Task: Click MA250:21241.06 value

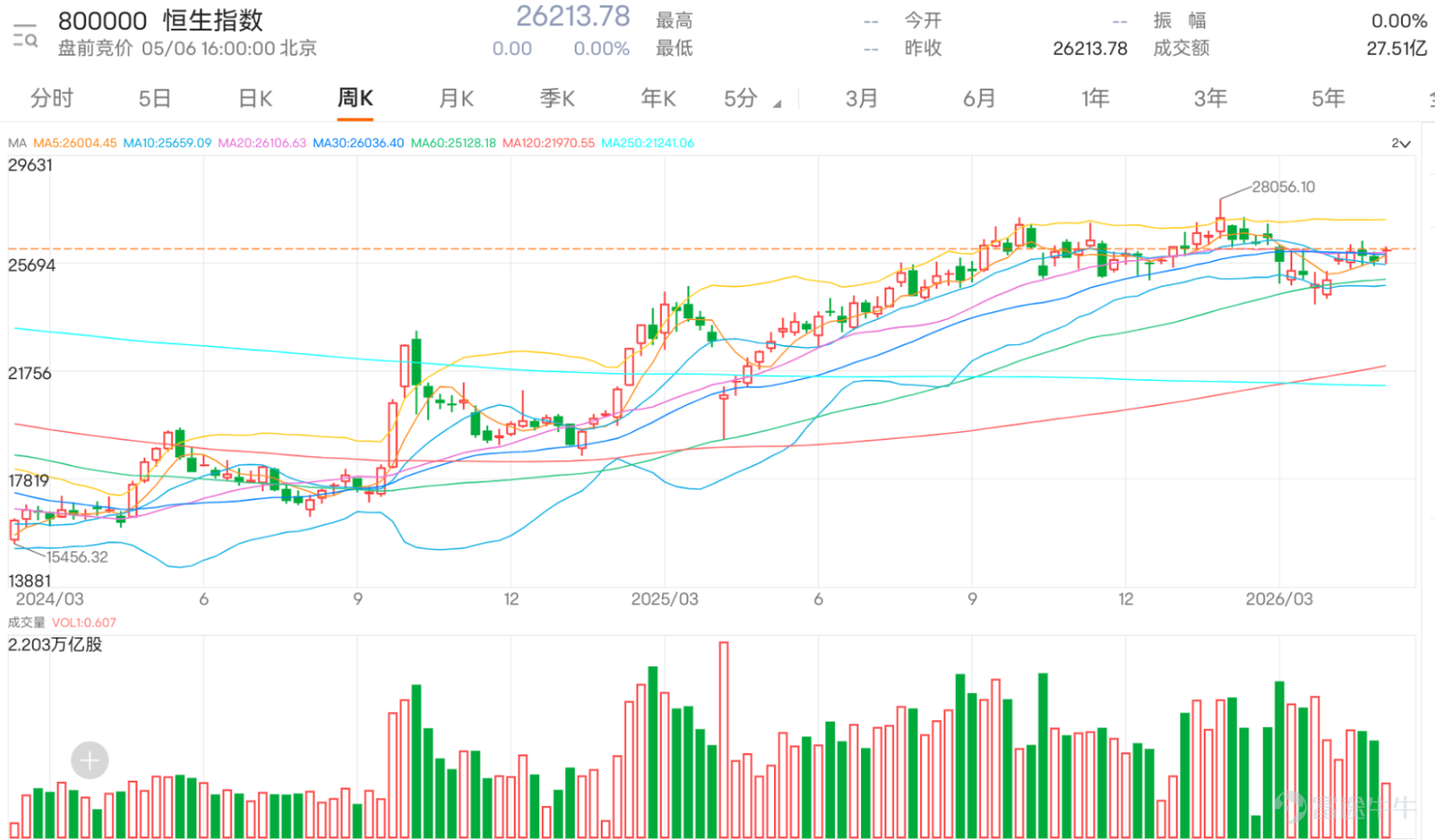Action: [x=648, y=143]
